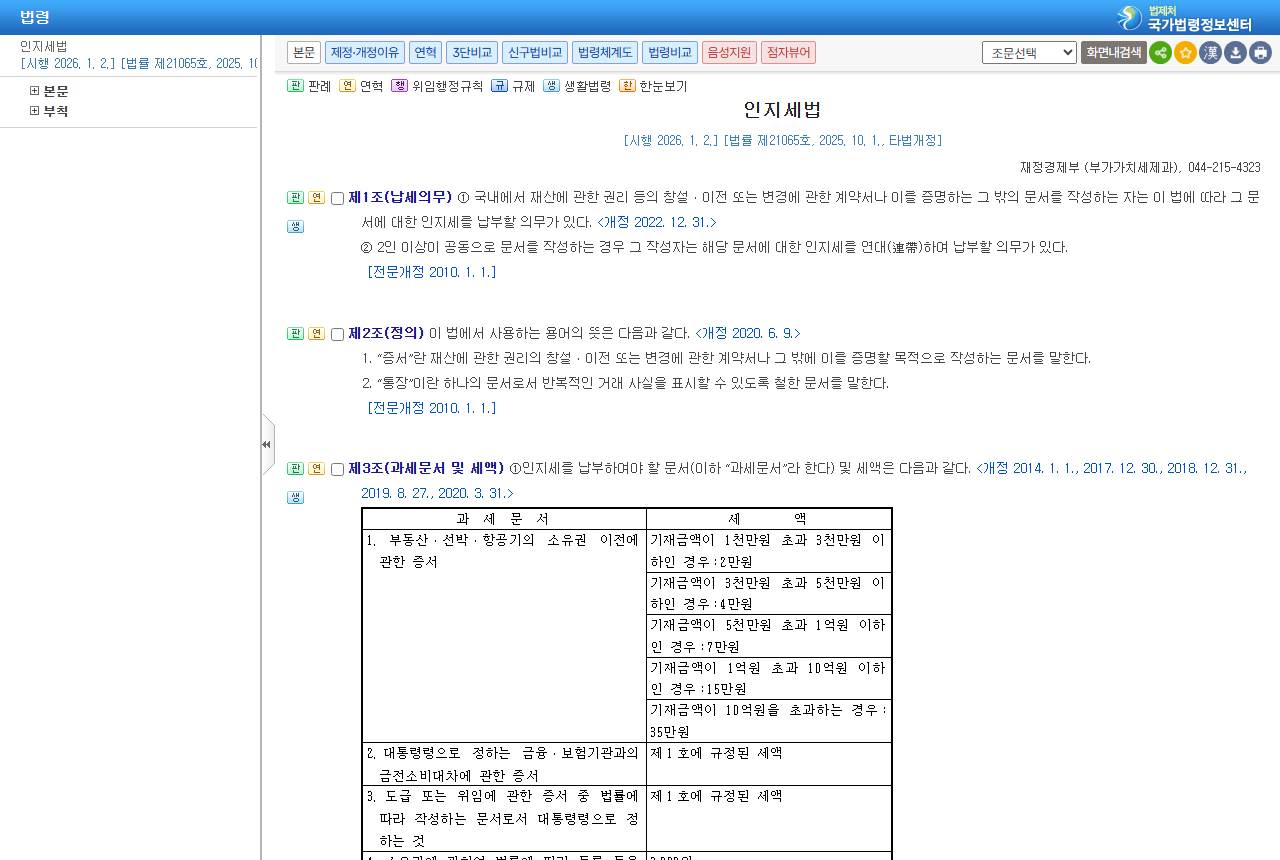Open the 신구법비교 tab
The image size is (1280, 860).
(x=535, y=52)
